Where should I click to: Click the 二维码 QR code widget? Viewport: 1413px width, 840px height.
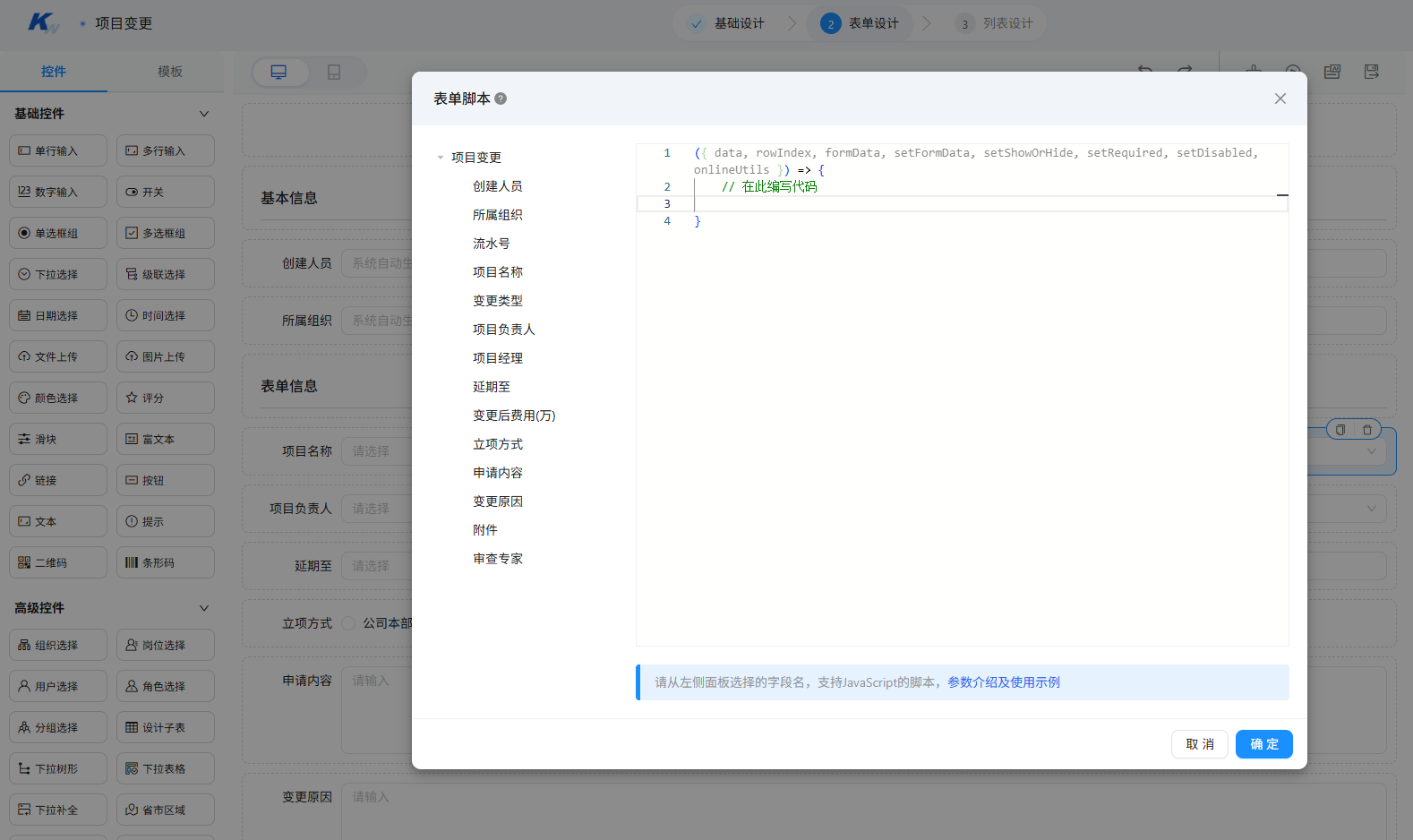(58, 562)
